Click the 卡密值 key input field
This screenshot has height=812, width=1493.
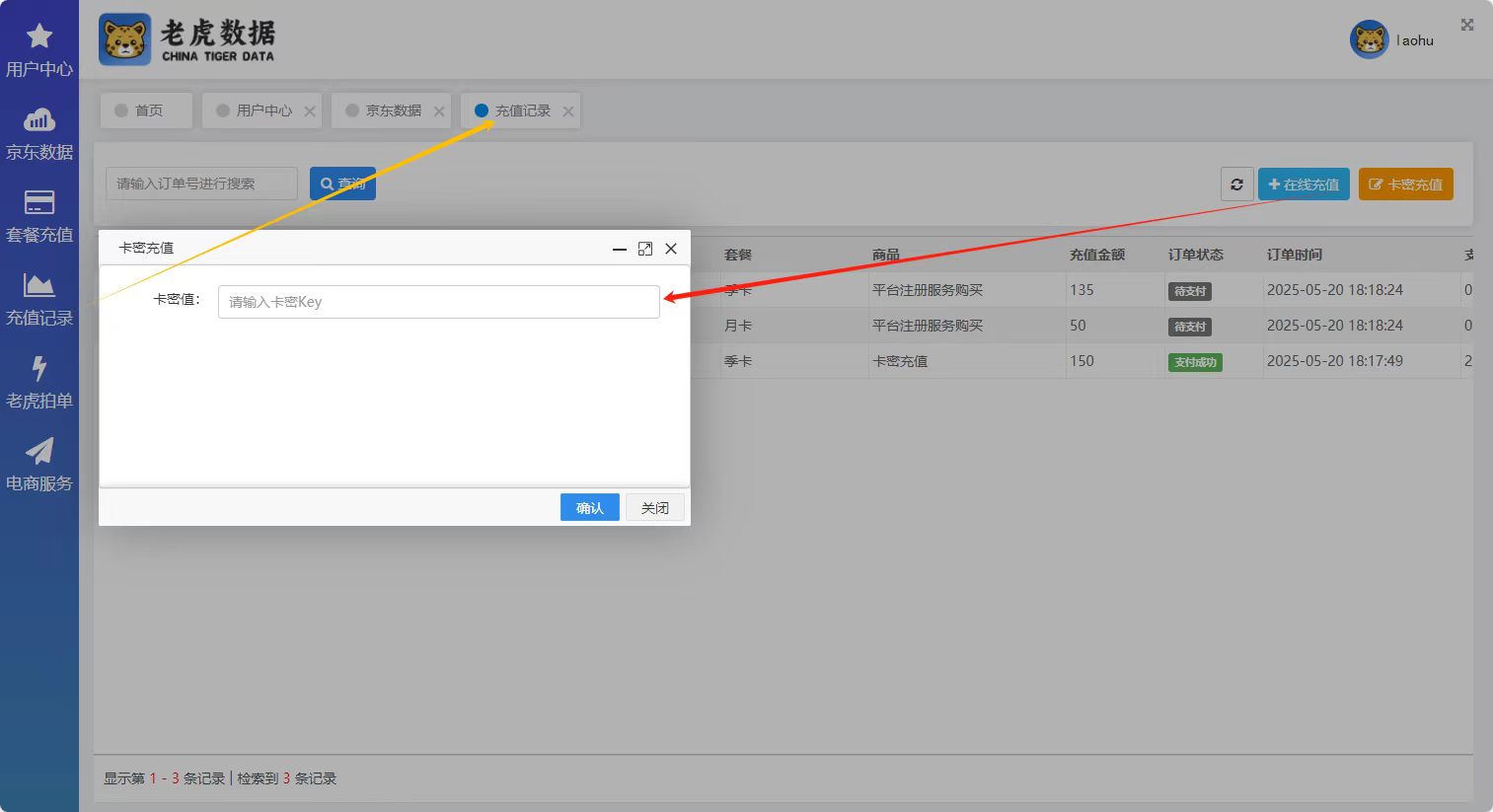tap(438, 302)
